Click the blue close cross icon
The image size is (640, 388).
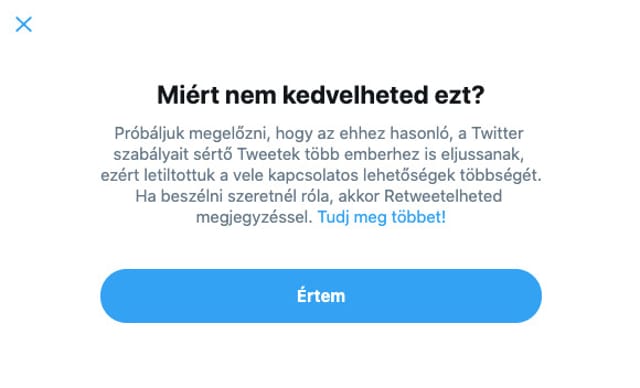tap(24, 24)
